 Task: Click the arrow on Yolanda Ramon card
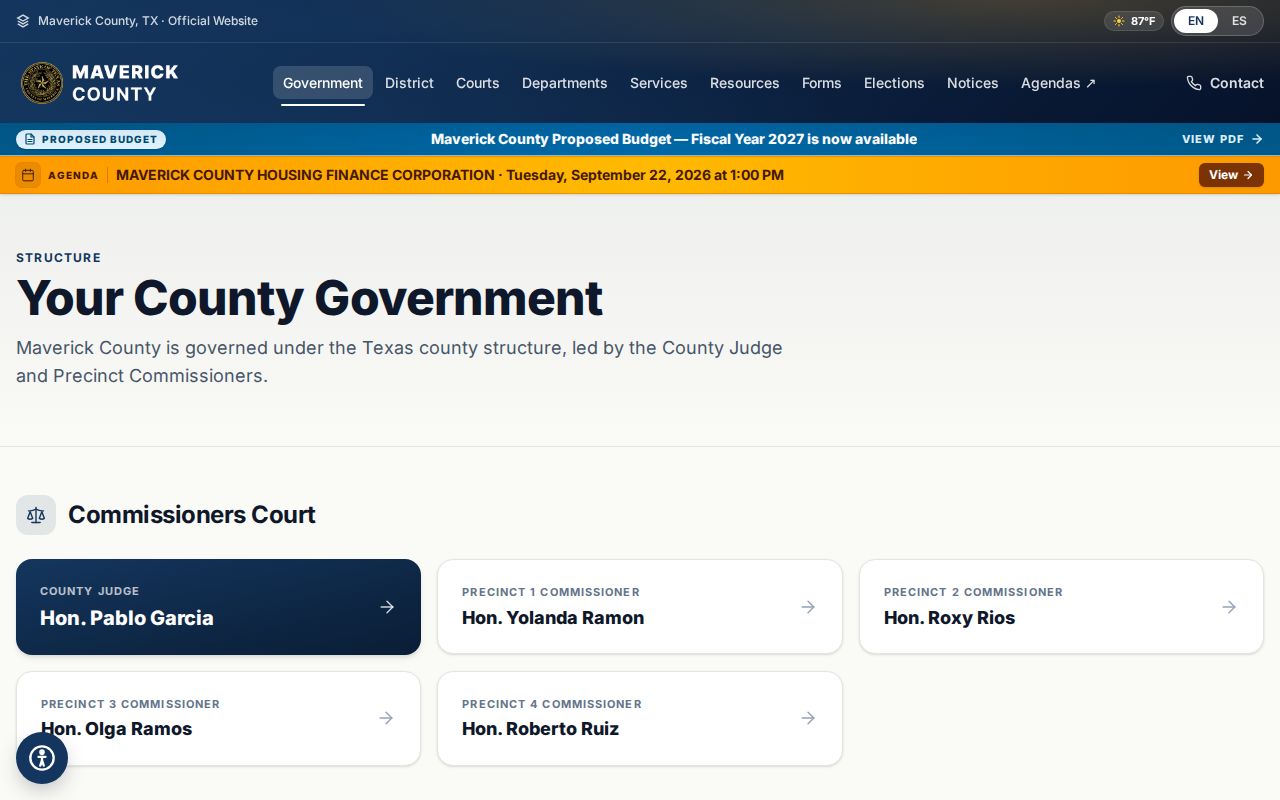pos(808,607)
